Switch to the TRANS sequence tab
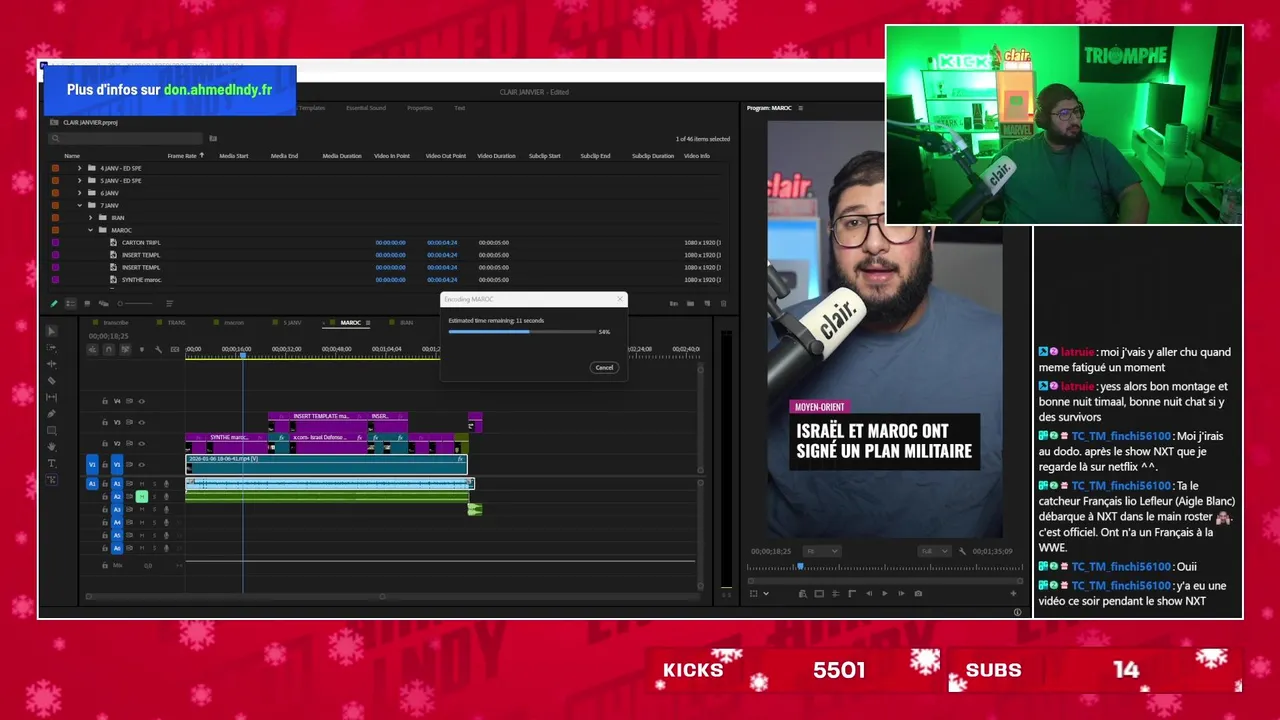This screenshot has width=1280, height=720. (176, 323)
